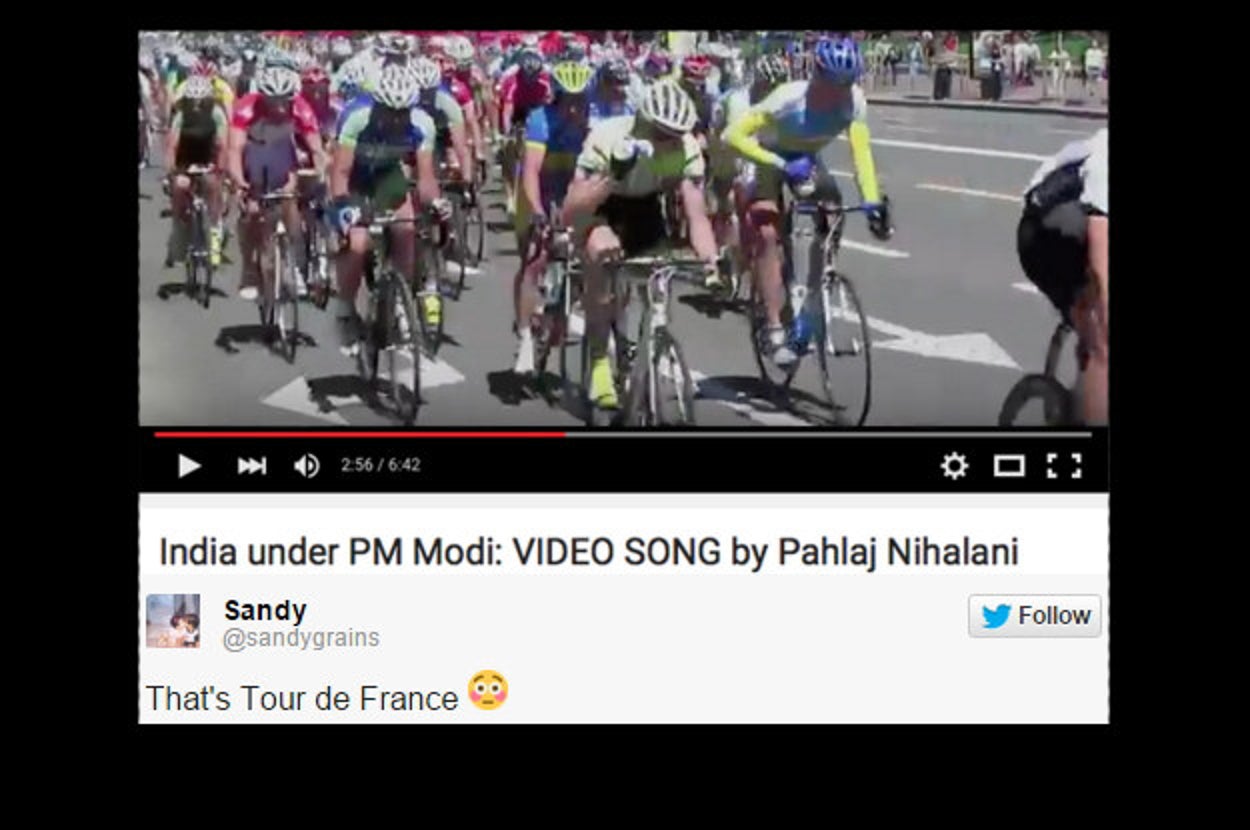Open the video settings gear
Screen dimensions: 1250x830
pos(954,466)
